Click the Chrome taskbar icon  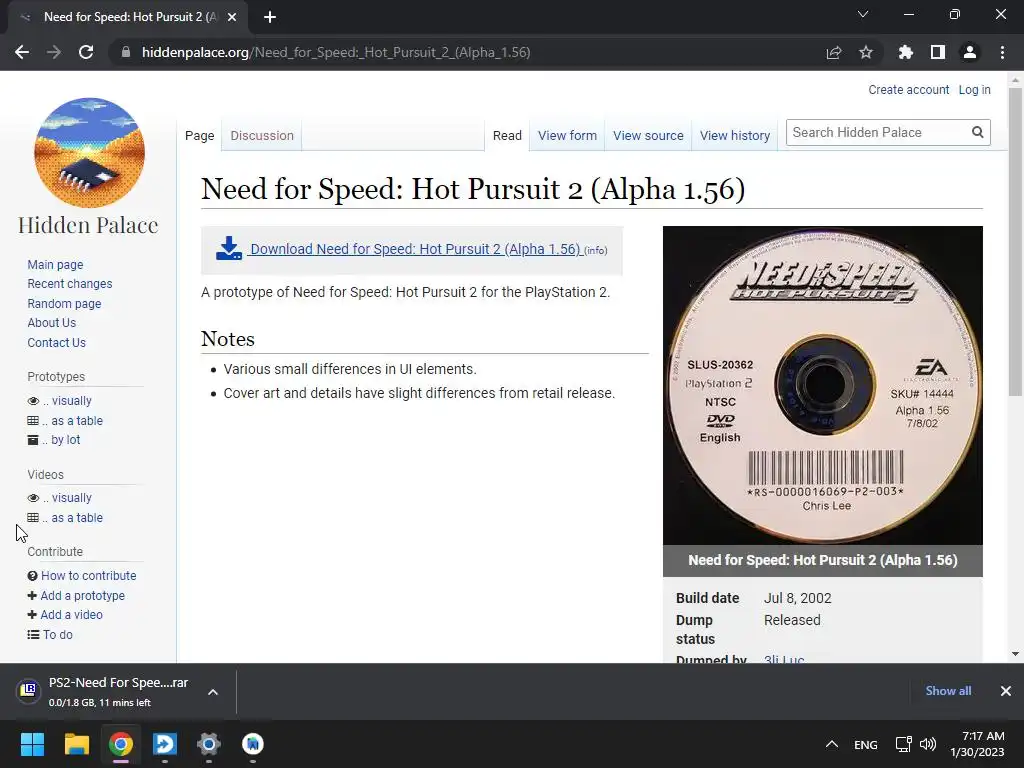point(121,744)
